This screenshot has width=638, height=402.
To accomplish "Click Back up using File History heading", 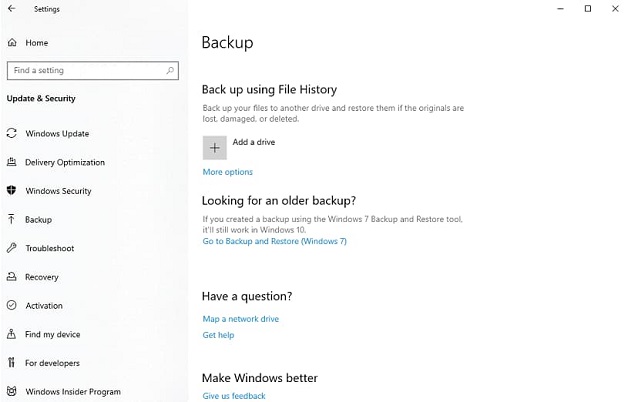I will click(x=269, y=90).
